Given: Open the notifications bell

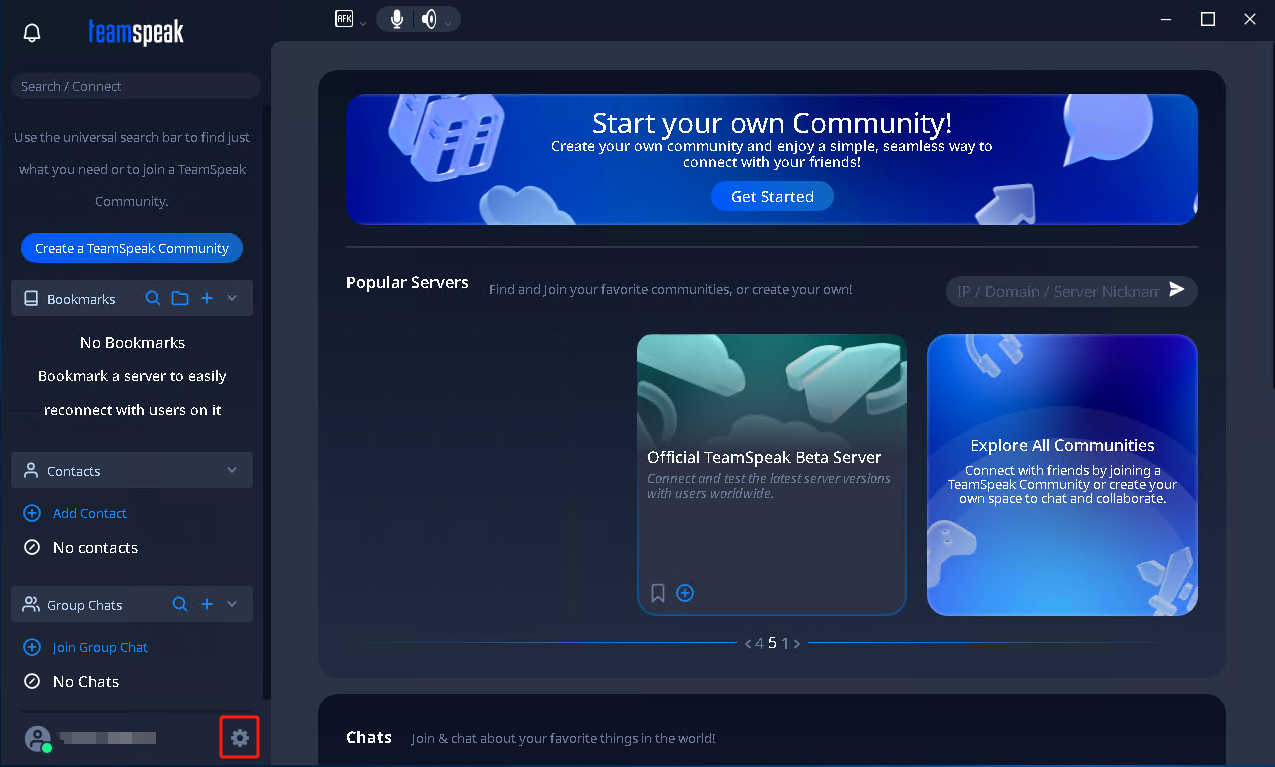Looking at the screenshot, I should (x=32, y=33).
